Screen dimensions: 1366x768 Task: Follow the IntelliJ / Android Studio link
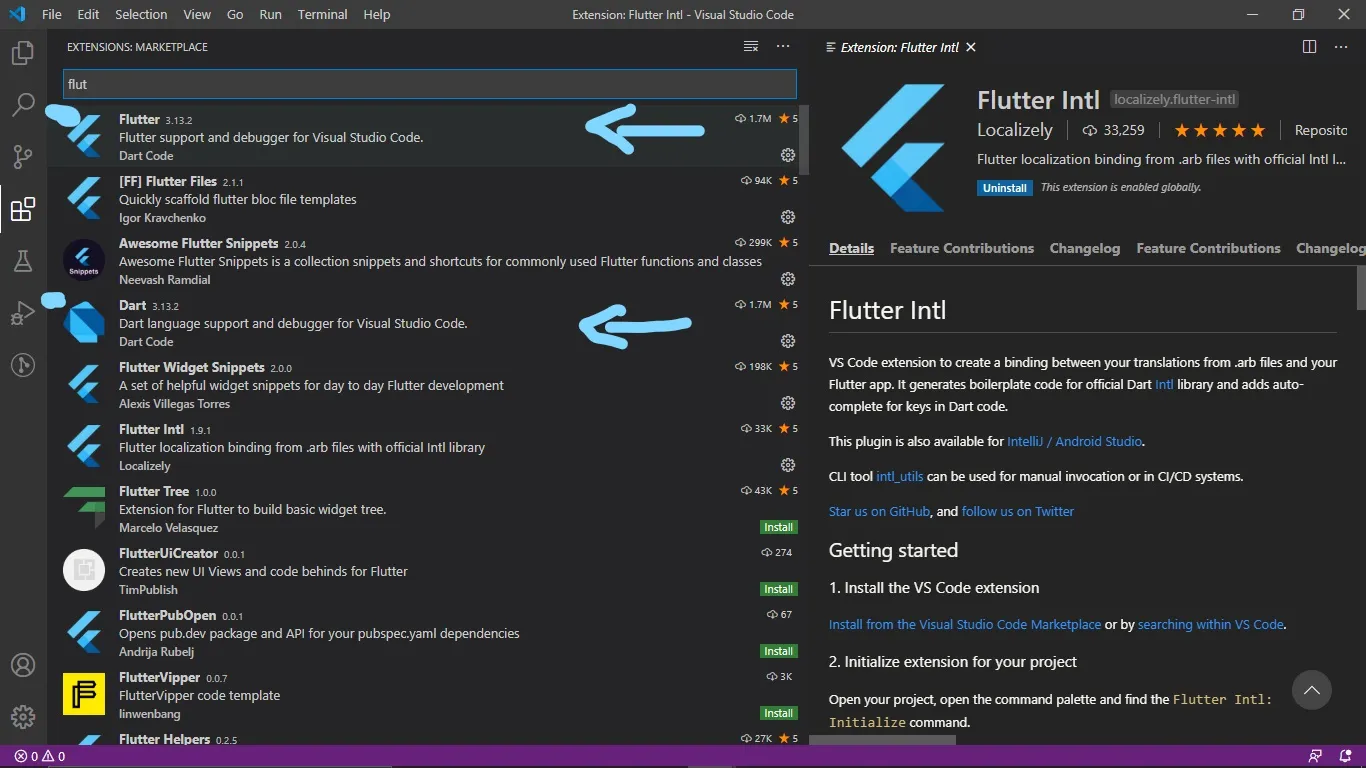coord(1075,441)
